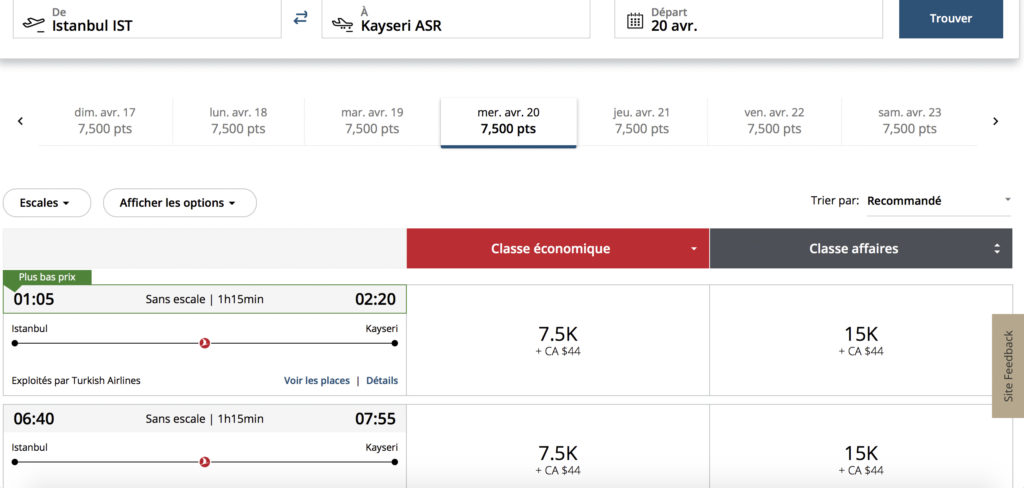Click the 06:40 departure time
The image size is (1024, 488).
point(34,419)
